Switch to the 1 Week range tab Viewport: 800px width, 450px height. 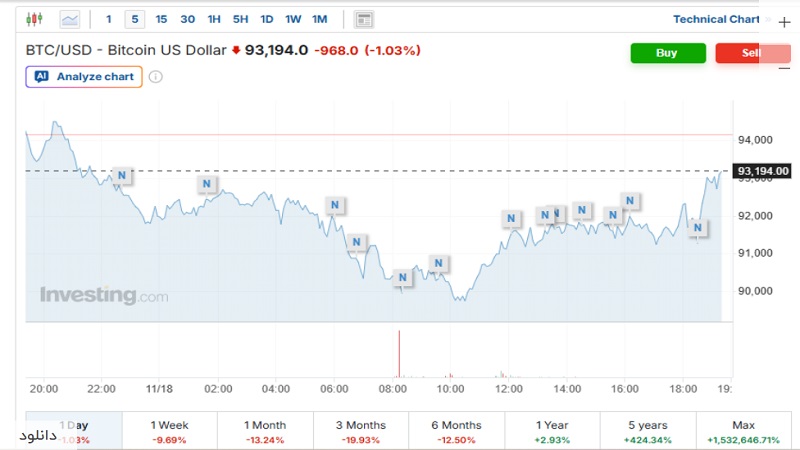(169, 431)
